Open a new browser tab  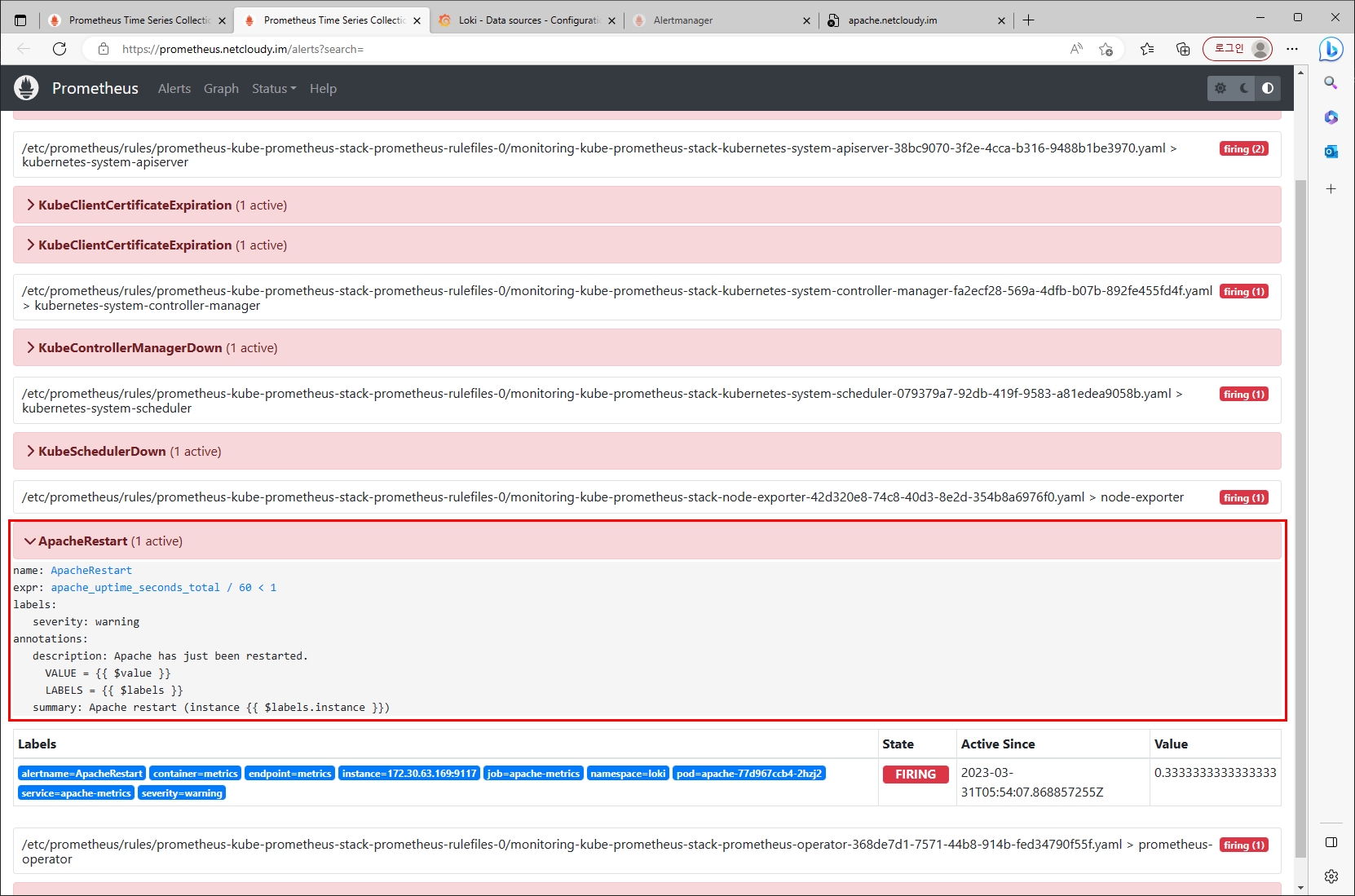(x=1028, y=20)
